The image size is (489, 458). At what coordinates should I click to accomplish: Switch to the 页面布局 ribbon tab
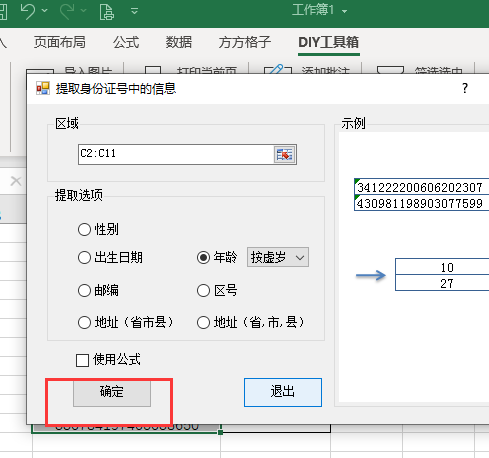tap(60, 42)
